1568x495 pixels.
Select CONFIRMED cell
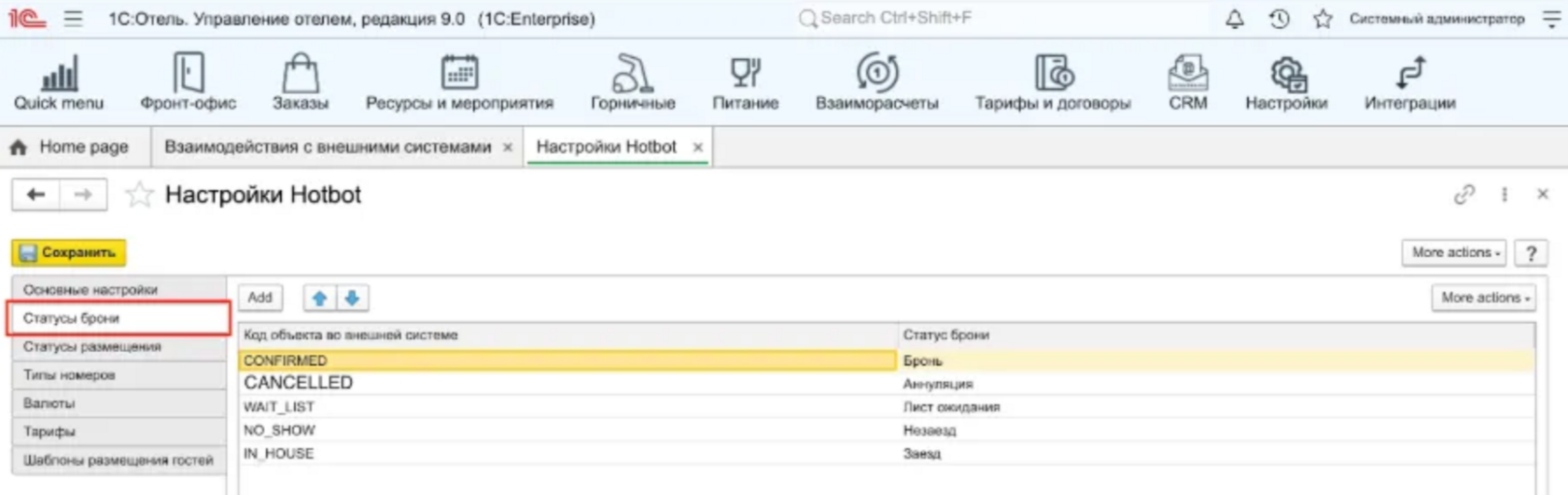pos(567,361)
